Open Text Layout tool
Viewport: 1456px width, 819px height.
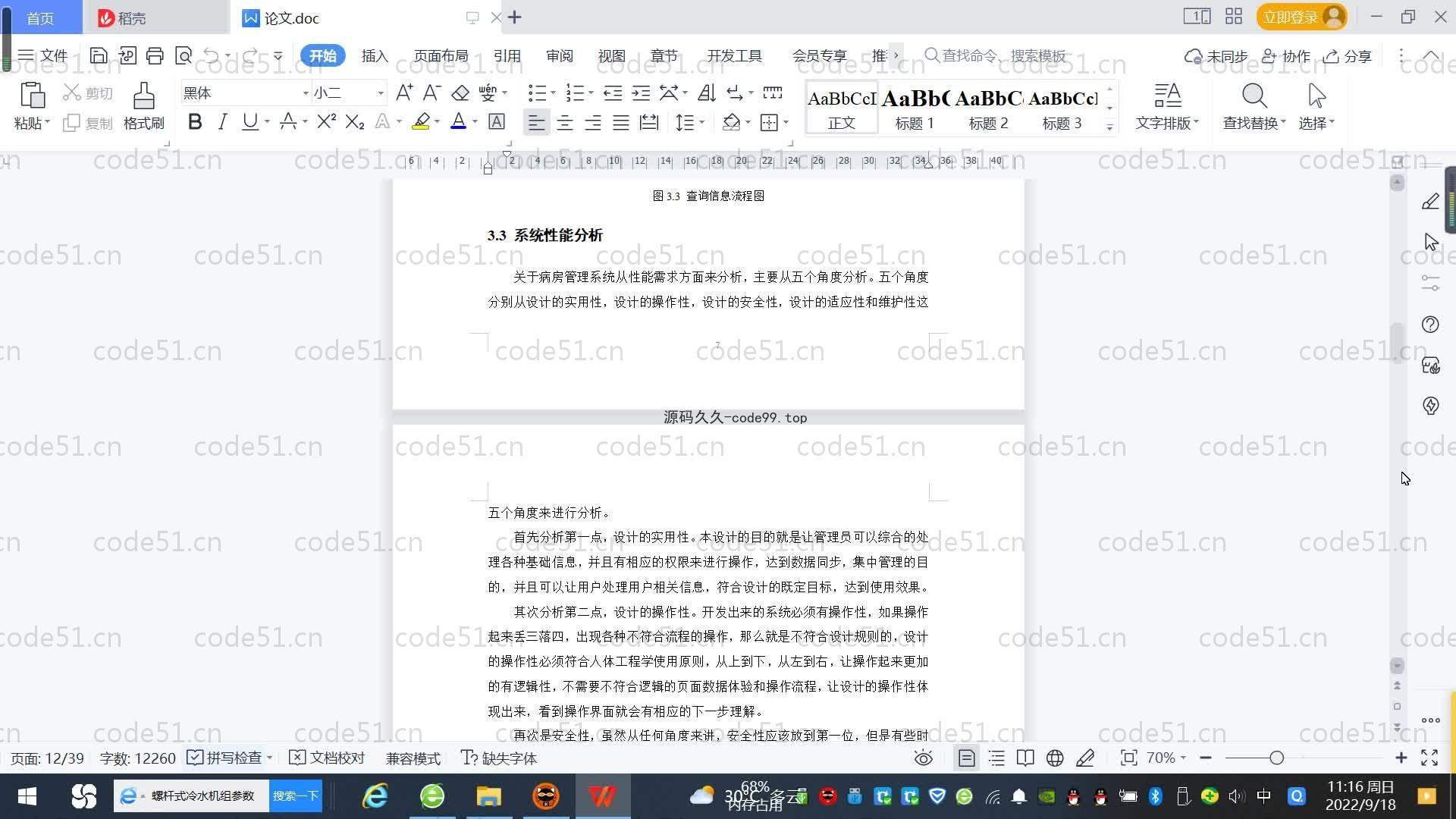(1167, 106)
